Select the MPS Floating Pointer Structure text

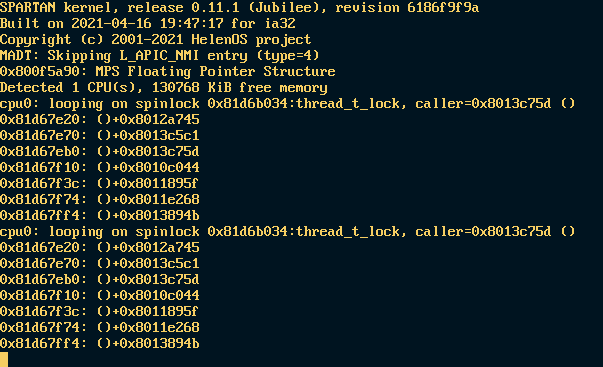[215, 72]
